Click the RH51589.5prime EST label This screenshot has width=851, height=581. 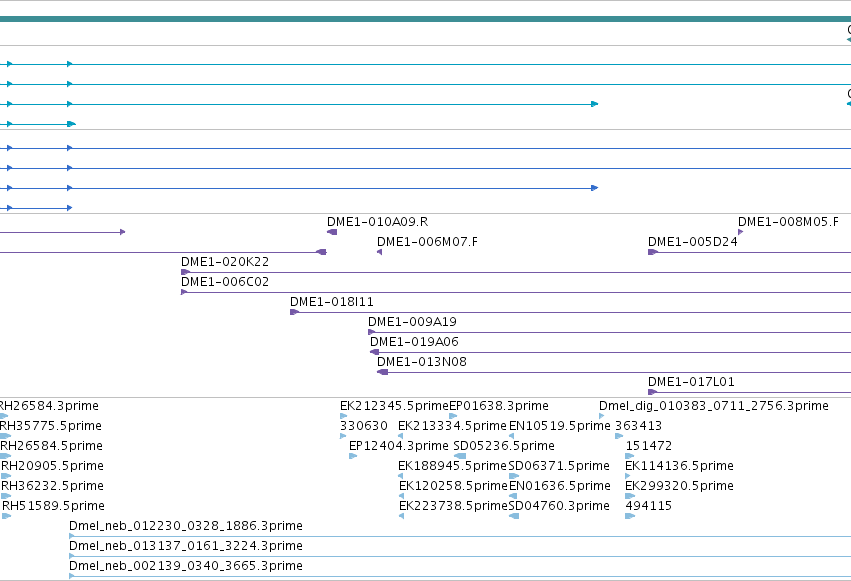click(53, 506)
